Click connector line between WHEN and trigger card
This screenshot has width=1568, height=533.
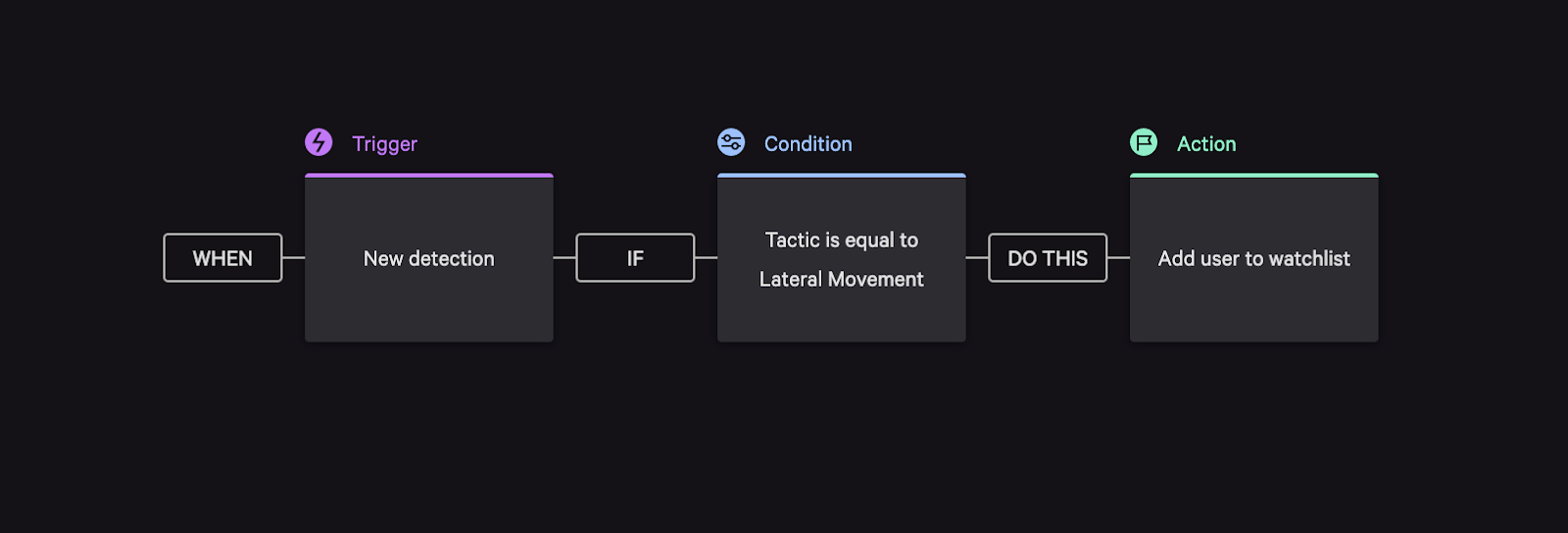click(x=294, y=257)
